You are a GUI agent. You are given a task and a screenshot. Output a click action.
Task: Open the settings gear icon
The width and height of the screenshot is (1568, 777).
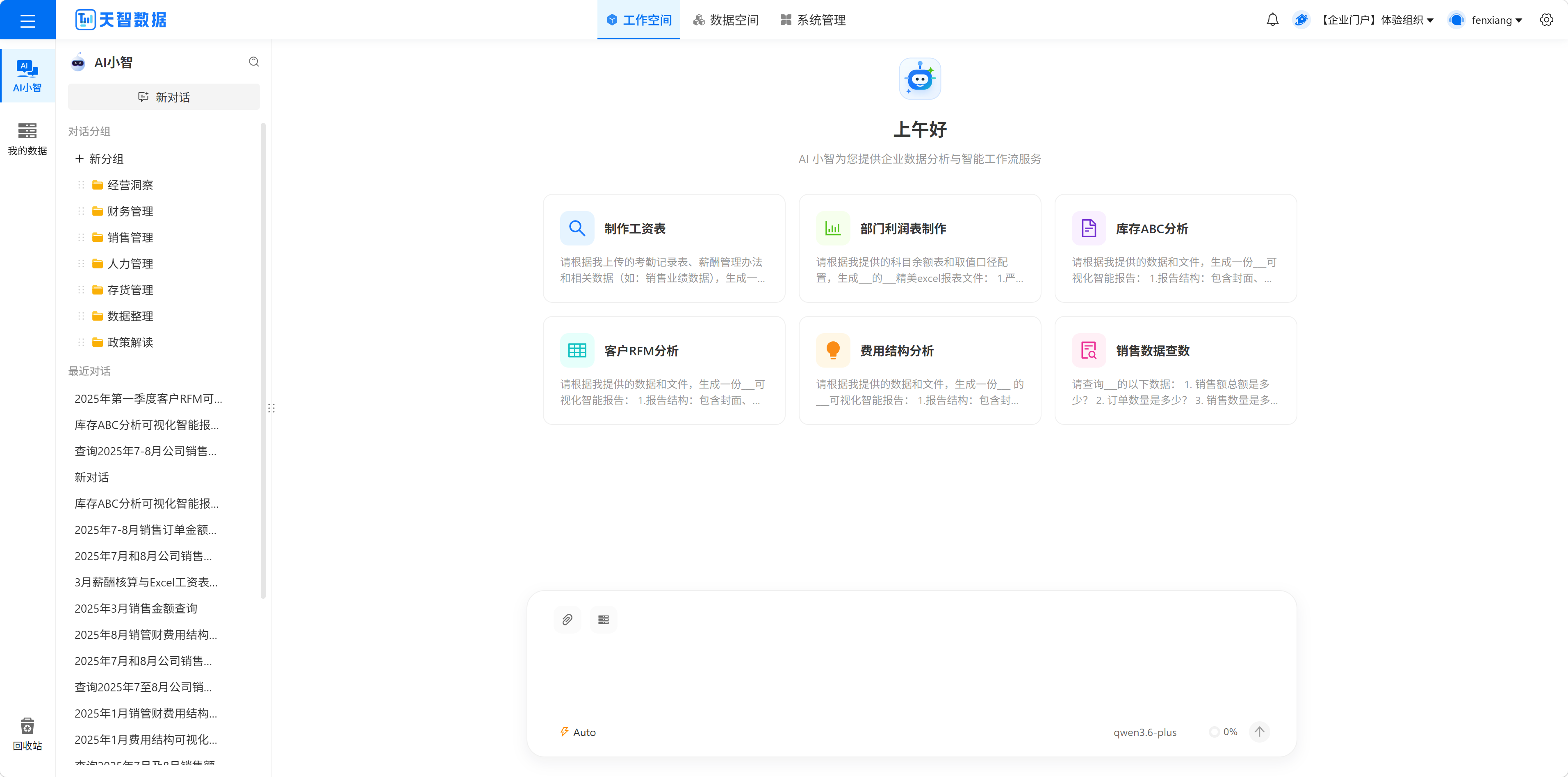coord(1546,20)
